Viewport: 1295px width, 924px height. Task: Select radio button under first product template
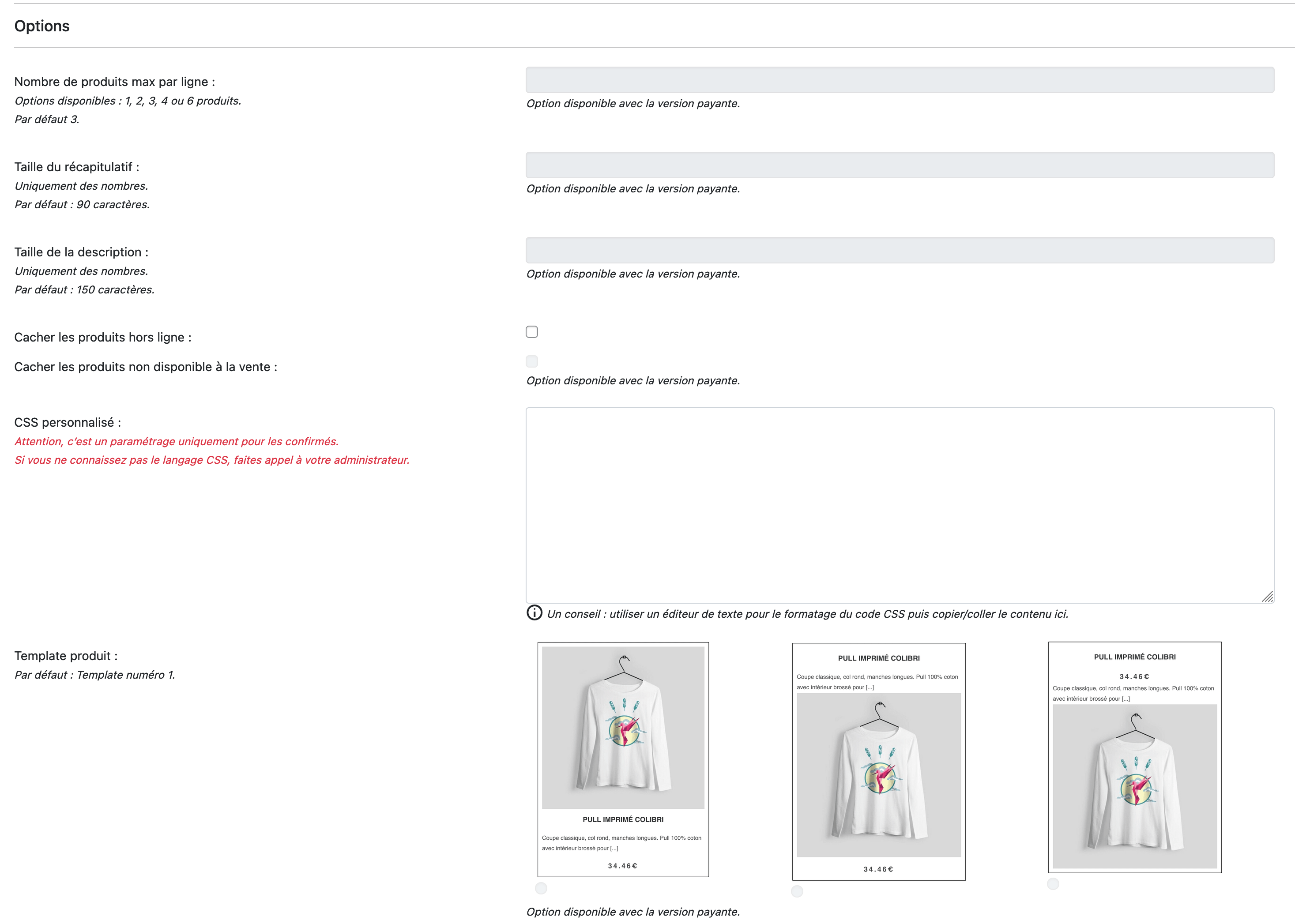(541, 888)
